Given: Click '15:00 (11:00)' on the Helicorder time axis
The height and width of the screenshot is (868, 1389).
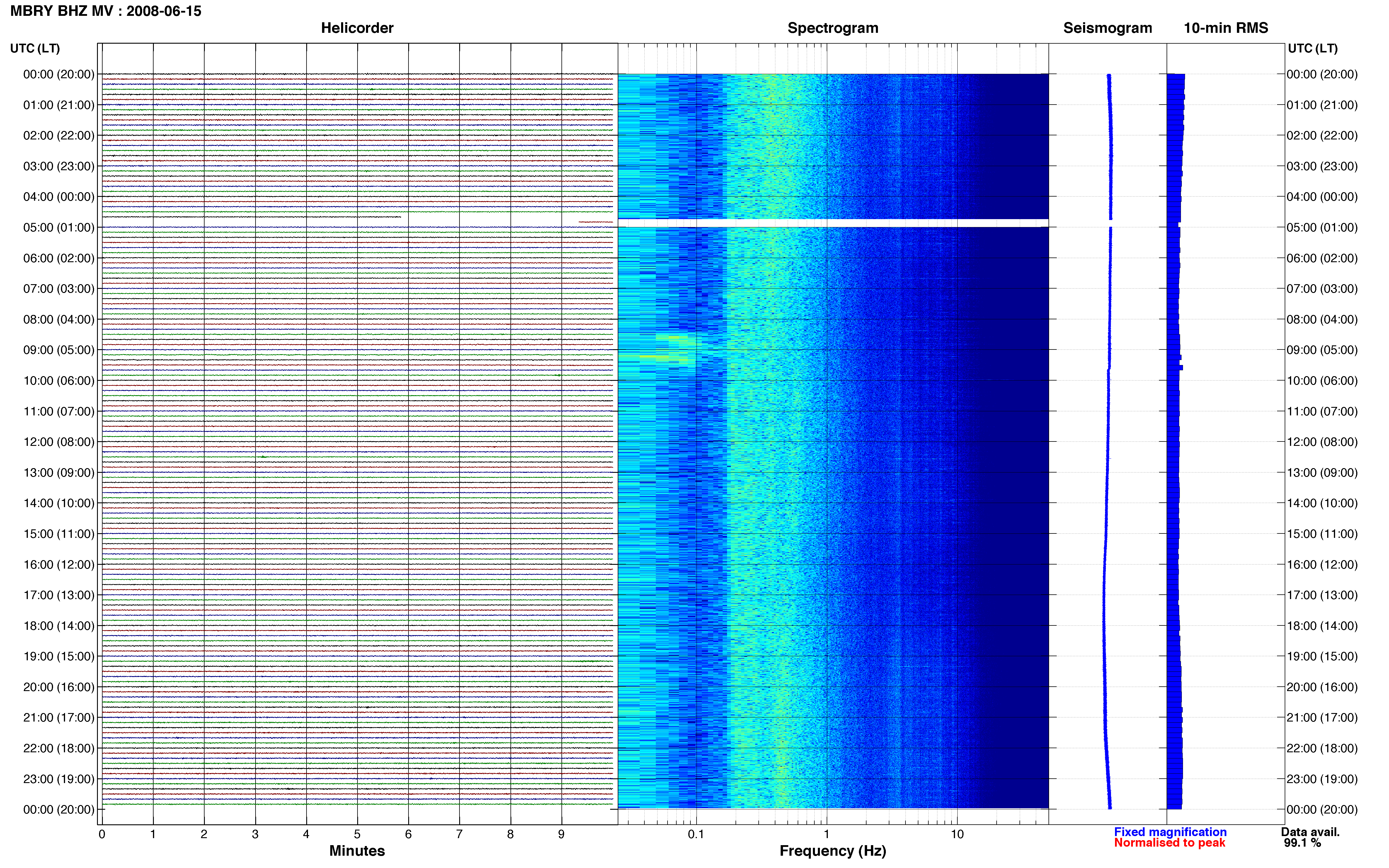Looking at the screenshot, I should [x=59, y=534].
